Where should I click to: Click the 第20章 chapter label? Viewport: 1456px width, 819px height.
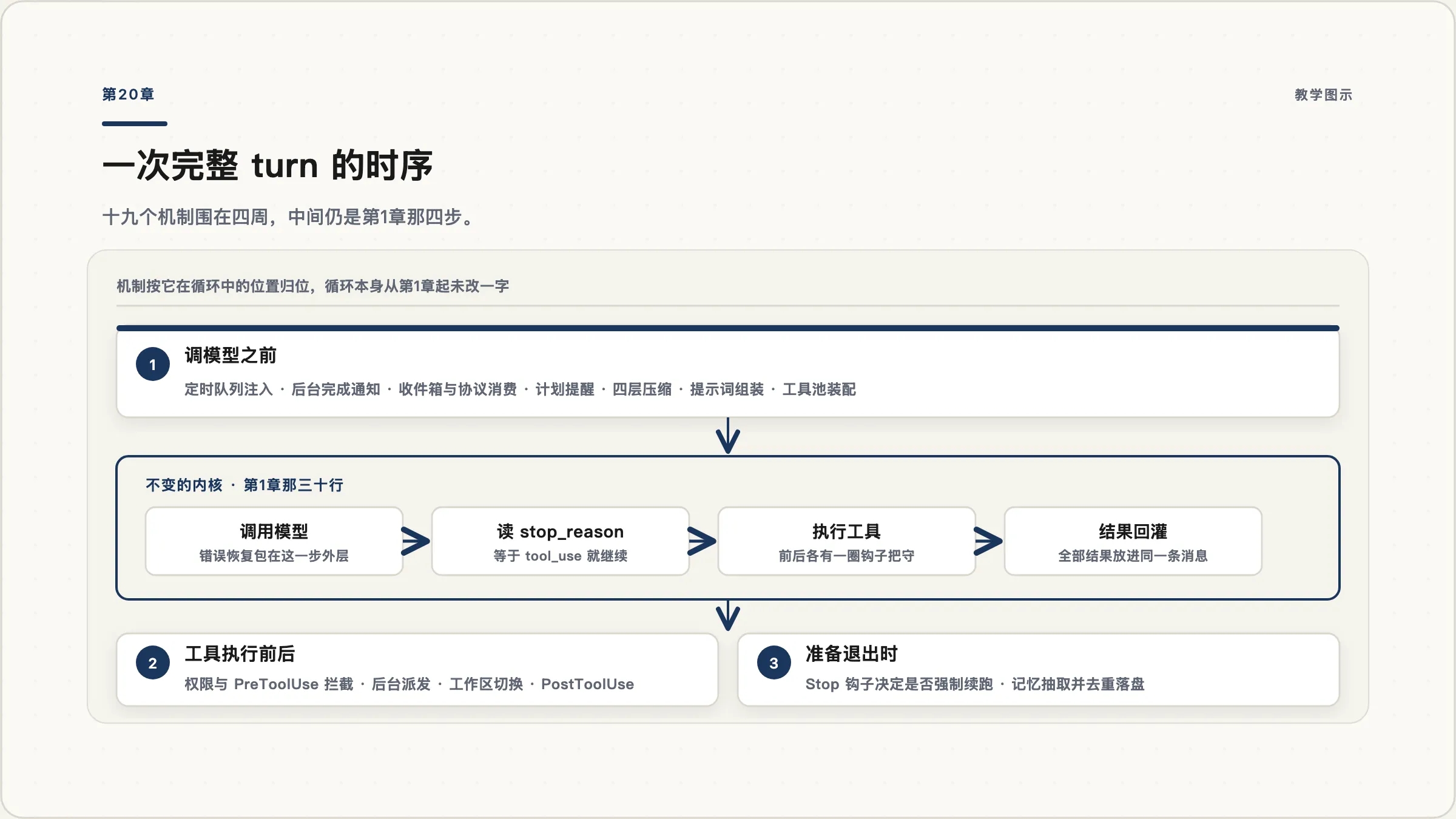(128, 95)
